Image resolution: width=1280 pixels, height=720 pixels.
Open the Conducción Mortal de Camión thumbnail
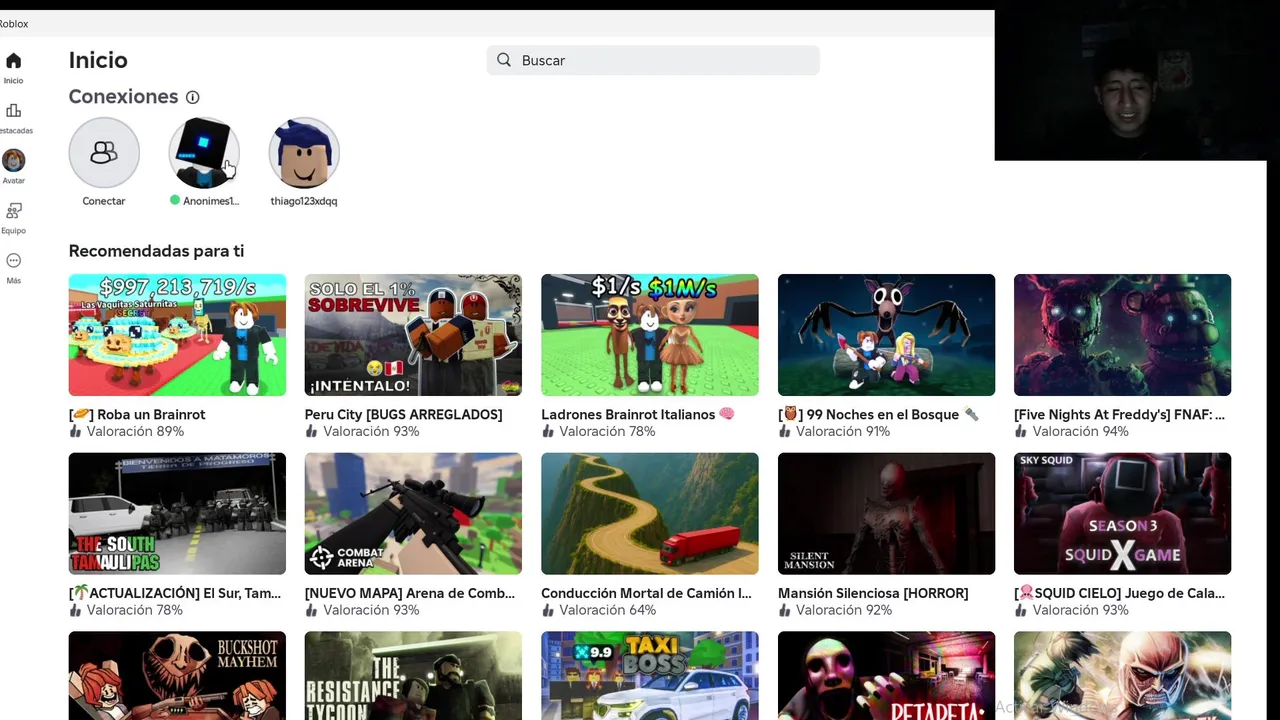click(650, 514)
